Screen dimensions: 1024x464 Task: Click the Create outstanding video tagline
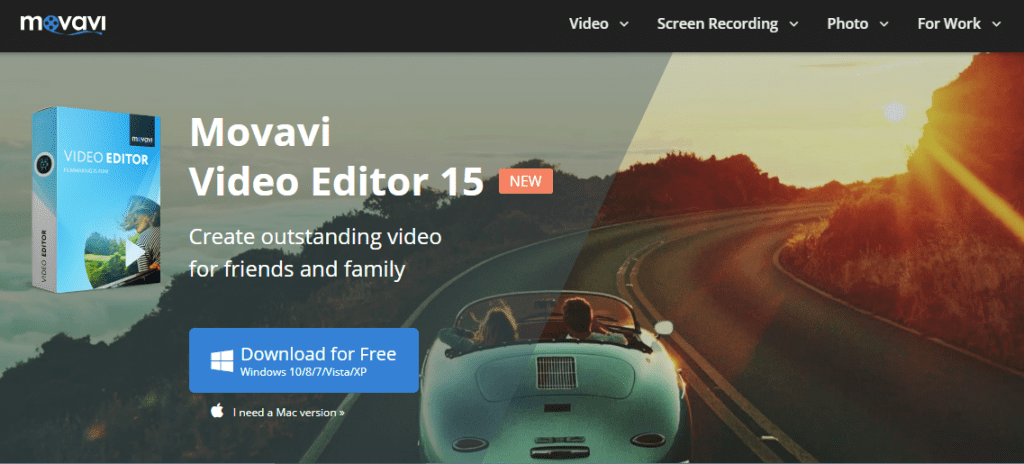coord(315,252)
